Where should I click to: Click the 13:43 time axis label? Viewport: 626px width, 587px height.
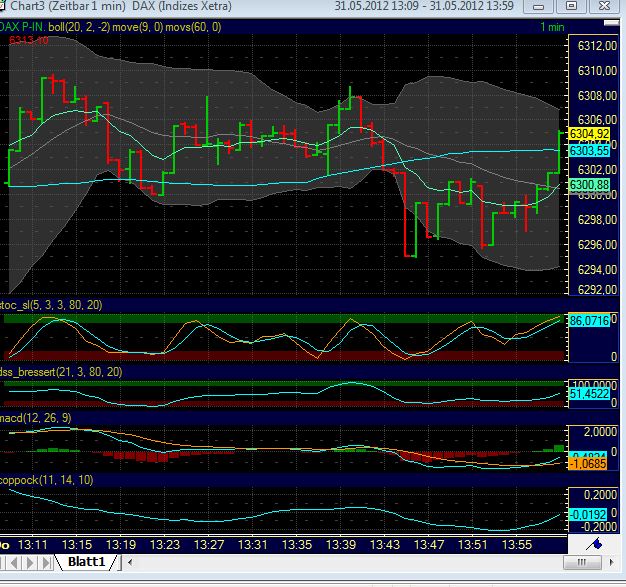click(385, 545)
